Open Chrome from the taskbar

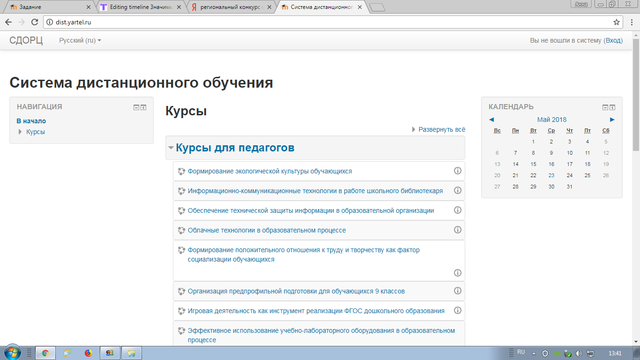[45, 353]
